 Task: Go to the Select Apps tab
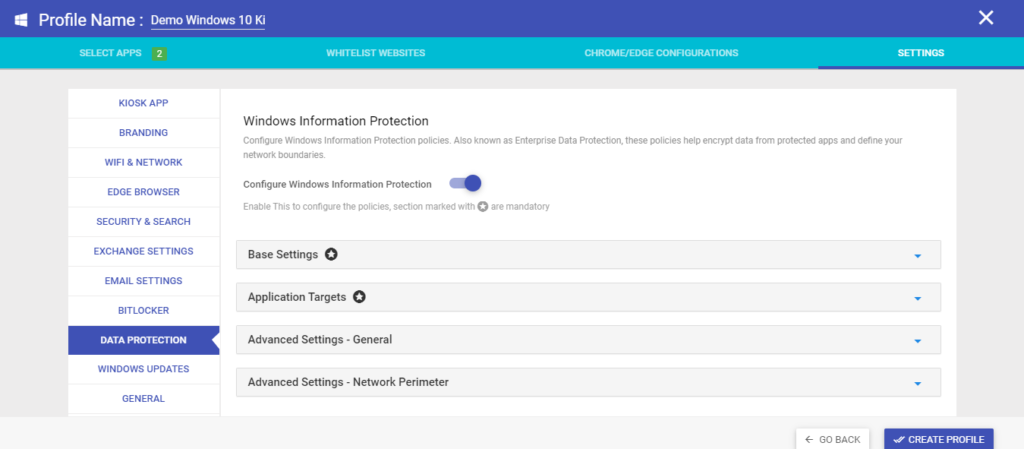tap(110, 53)
